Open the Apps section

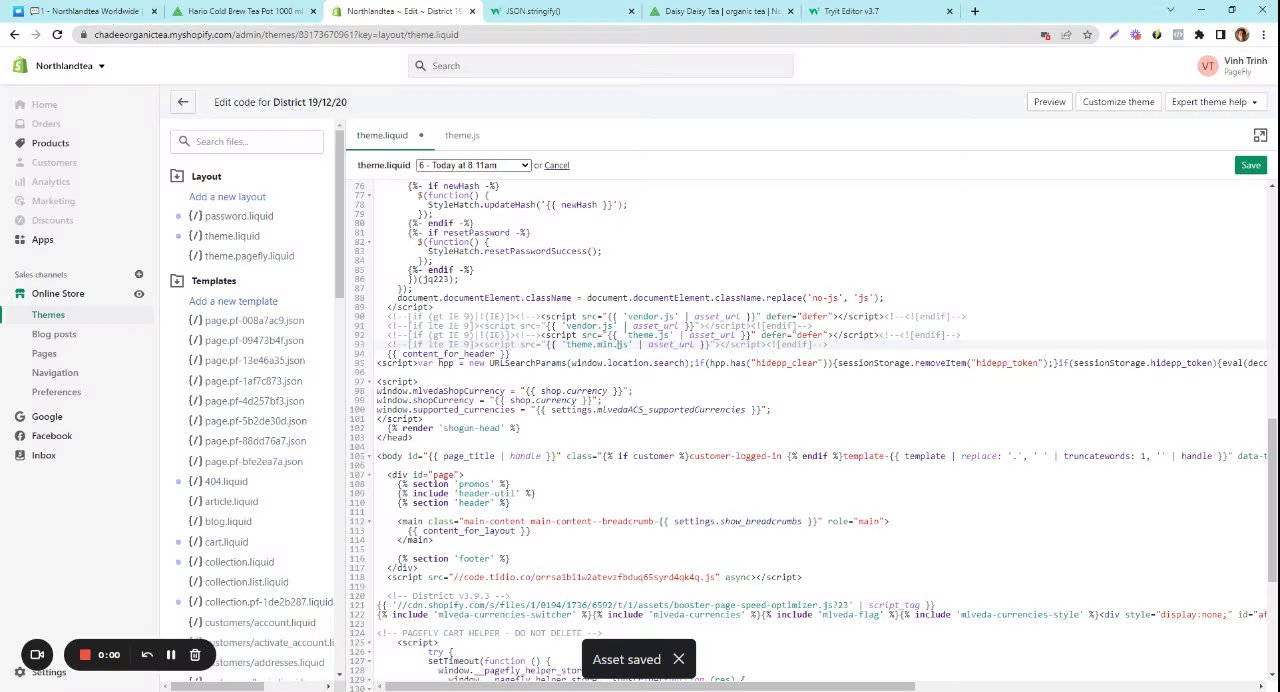point(42,240)
